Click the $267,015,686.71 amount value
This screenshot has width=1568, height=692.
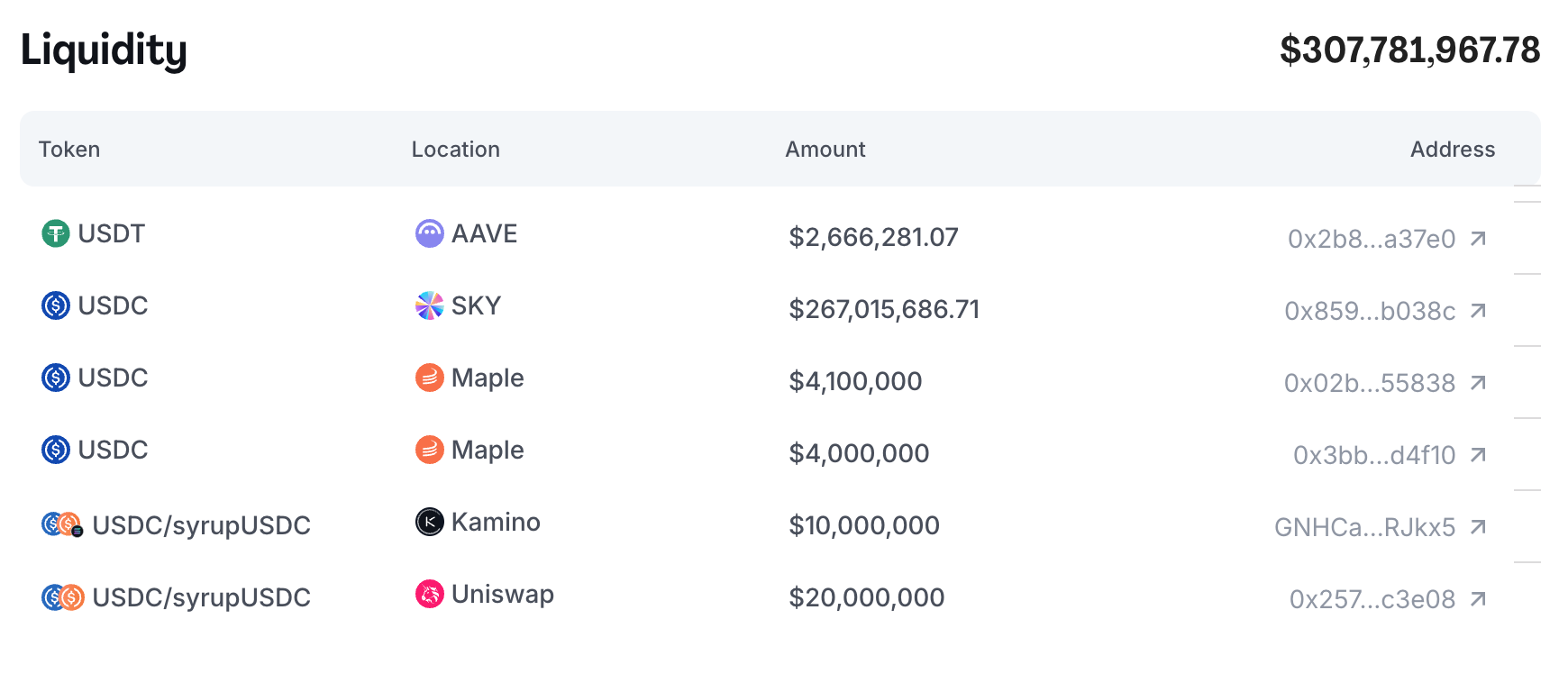click(x=883, y=310)
